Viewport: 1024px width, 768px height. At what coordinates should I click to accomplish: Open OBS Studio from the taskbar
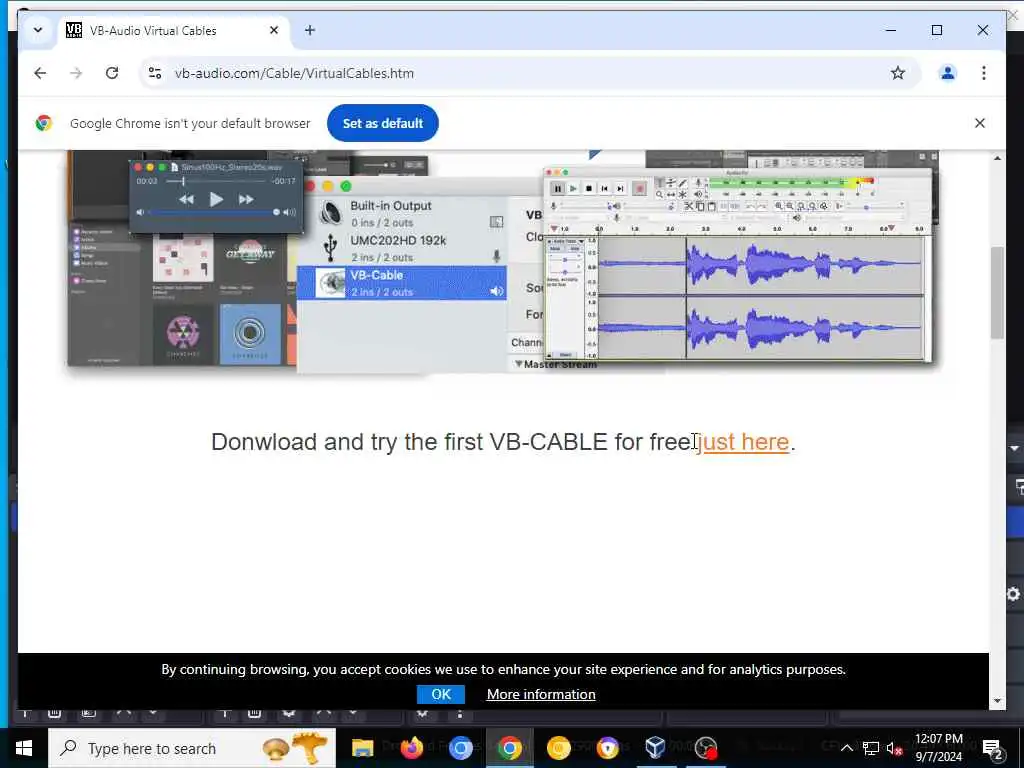pos(705,748)
